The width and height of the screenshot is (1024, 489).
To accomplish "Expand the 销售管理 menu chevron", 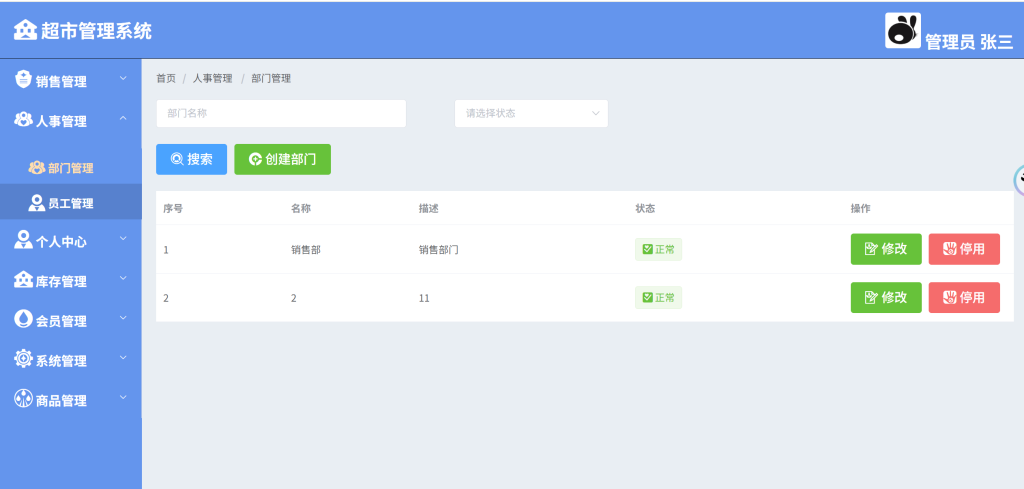I will 123,79.
